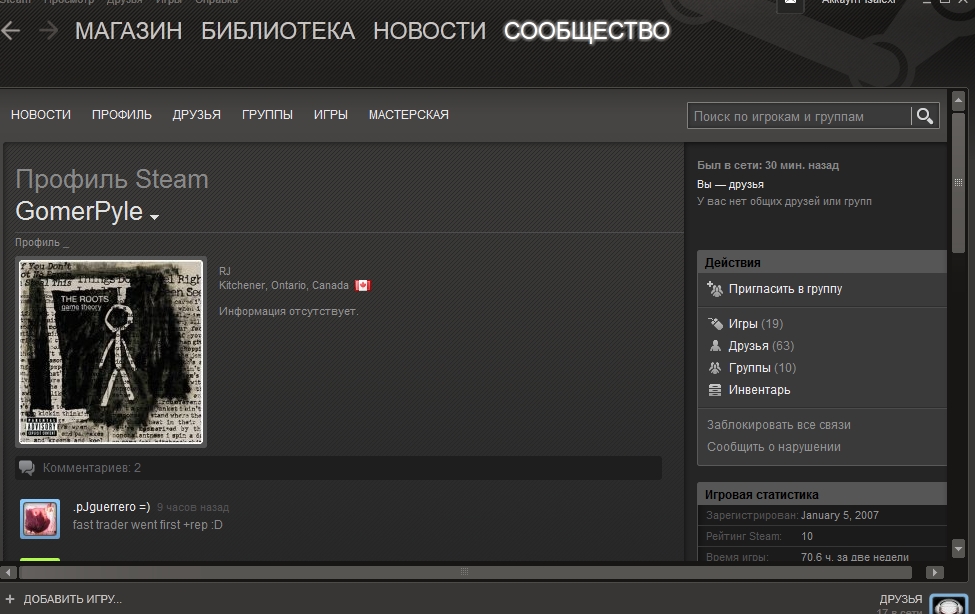Click the horizontal scrollbar right arrow
The width and height of the screenshot is (975, 614).
[934, 572]
